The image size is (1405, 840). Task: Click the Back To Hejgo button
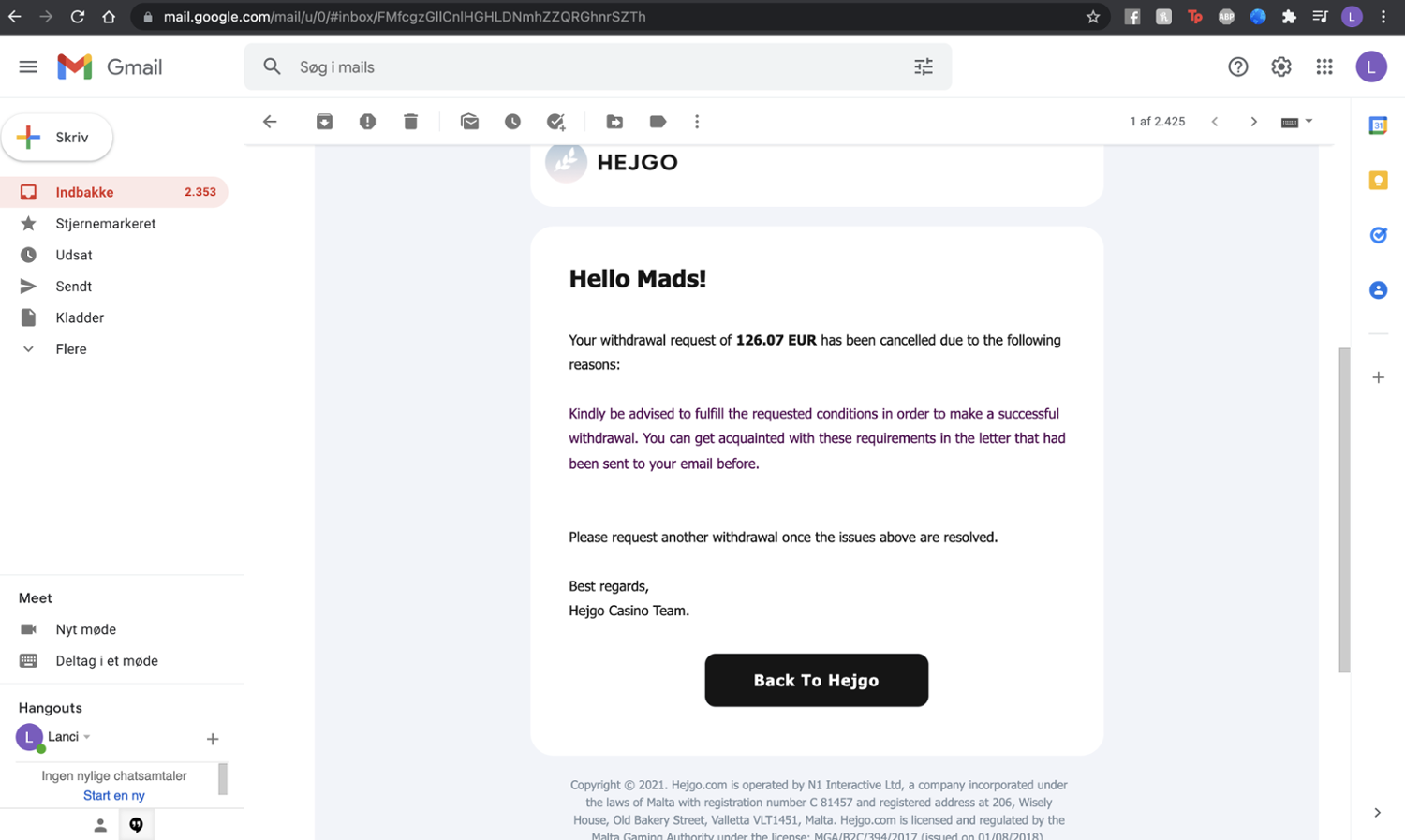point(816,680)
